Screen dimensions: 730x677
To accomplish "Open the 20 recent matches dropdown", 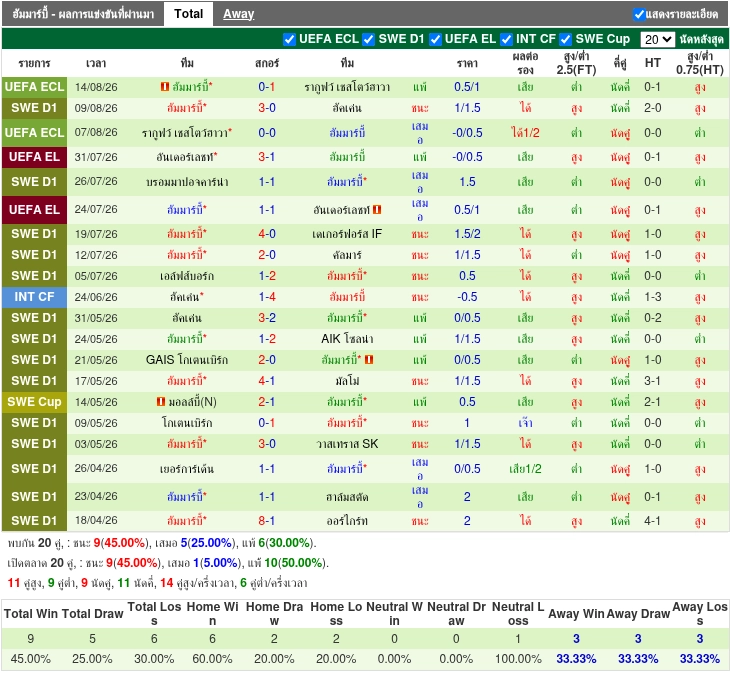I will tap(657, 40).
